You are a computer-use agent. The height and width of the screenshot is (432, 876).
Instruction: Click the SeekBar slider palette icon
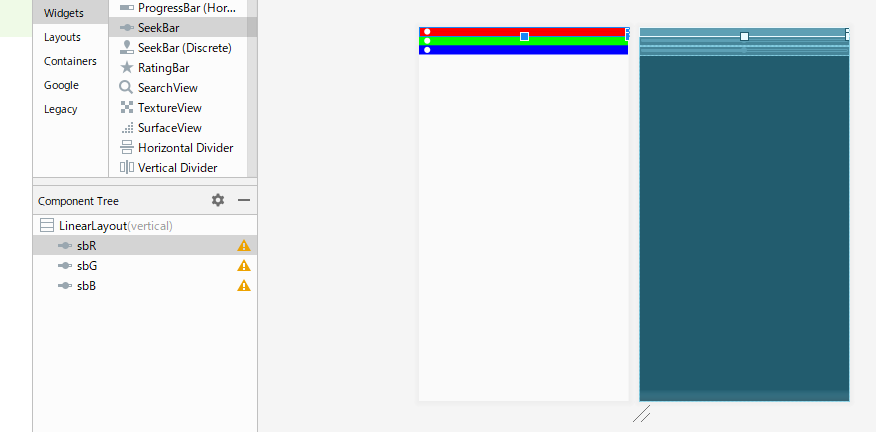coord(127,27)
